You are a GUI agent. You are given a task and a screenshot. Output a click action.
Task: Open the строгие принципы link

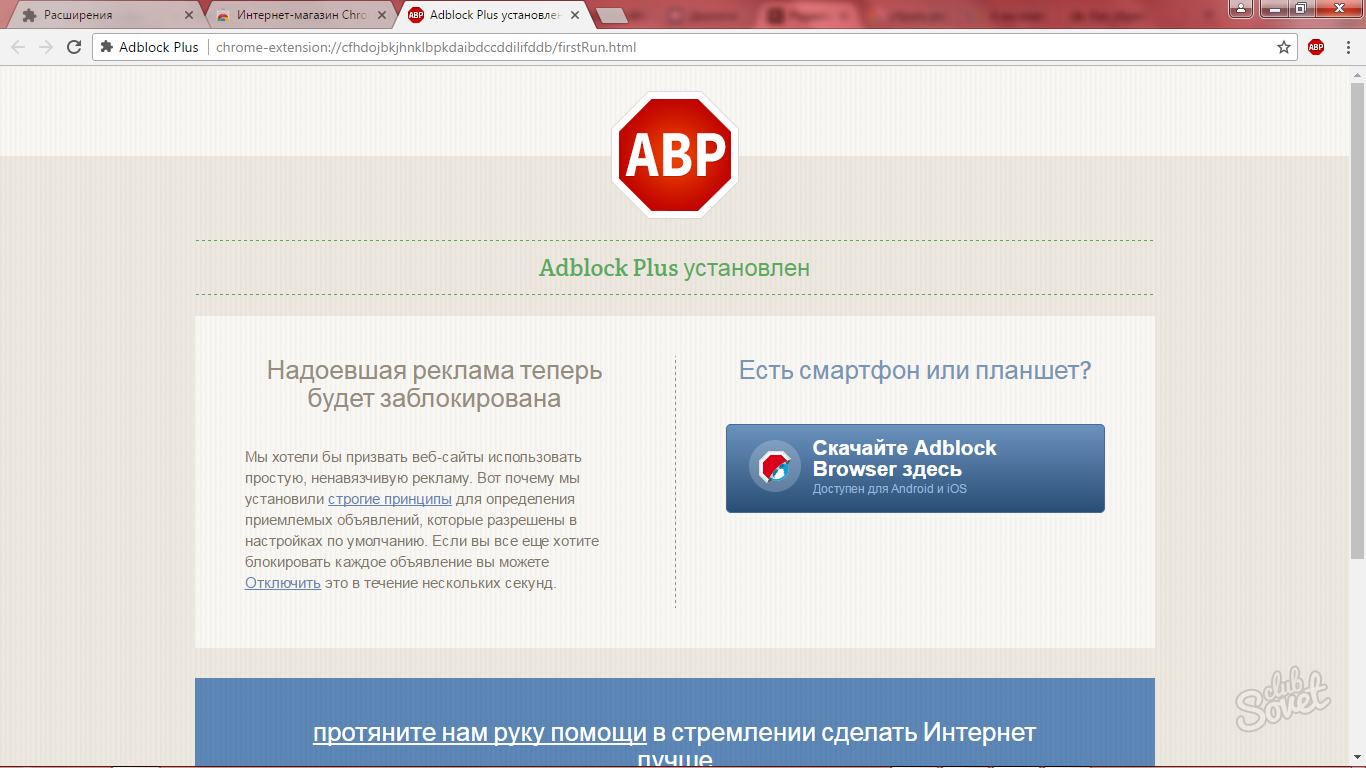click(390, 499)
